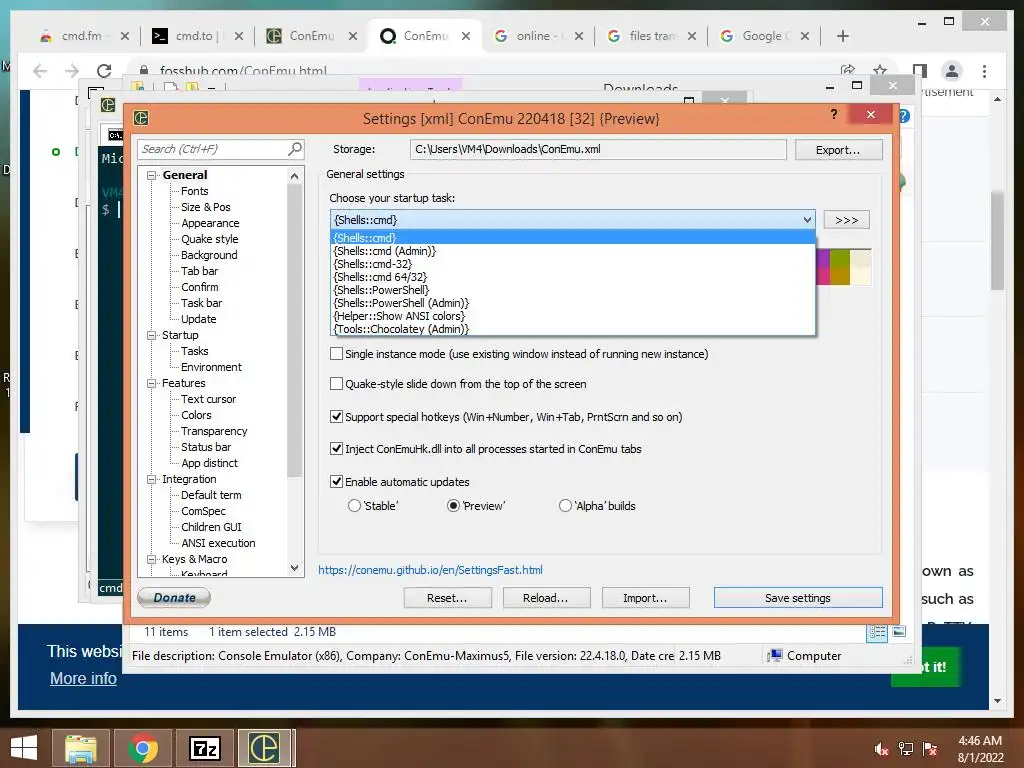
Task: Go back in Chrome
Action: pos(40,71)
